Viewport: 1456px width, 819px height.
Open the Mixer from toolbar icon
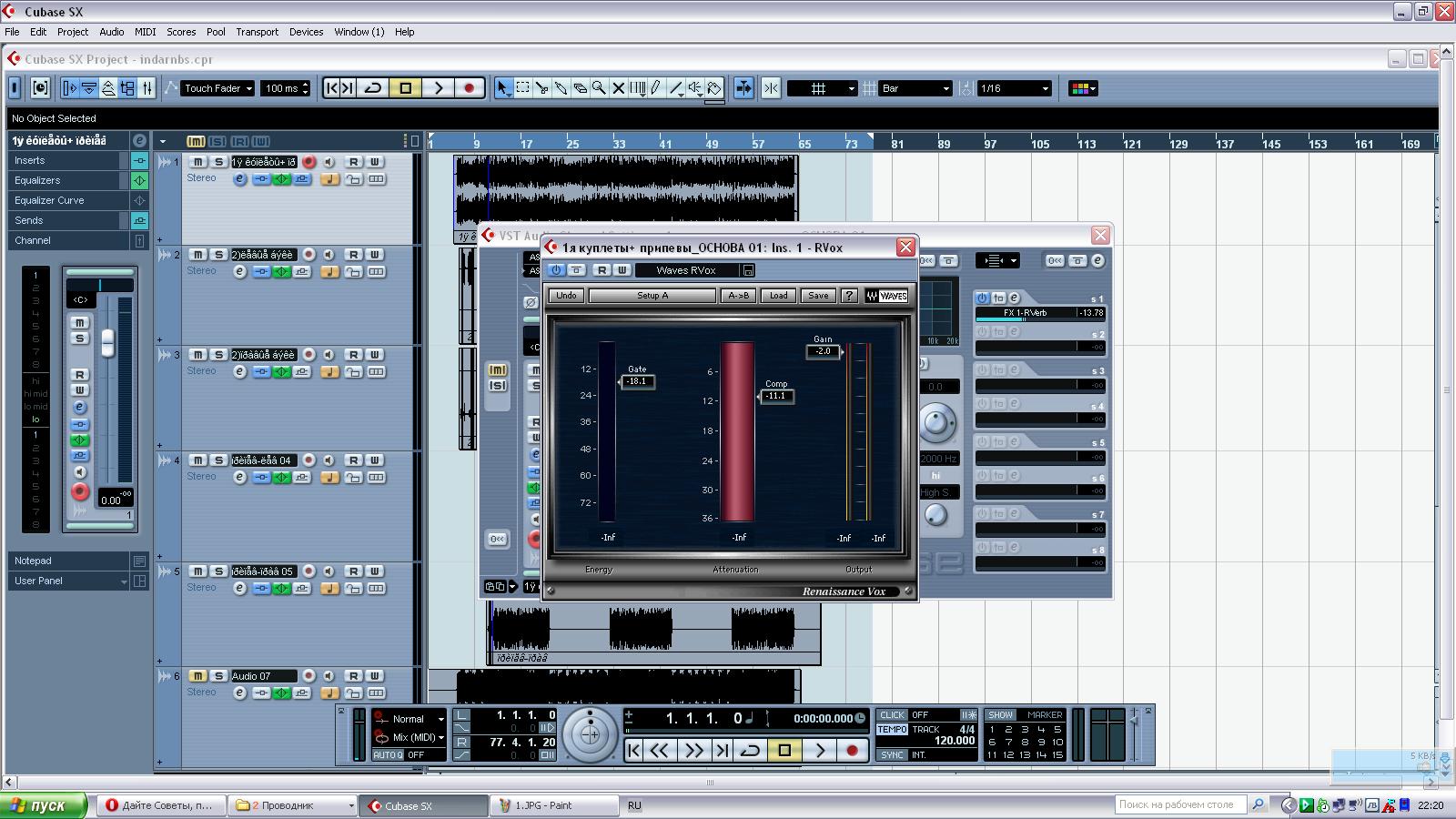pyautogui.click(x=147, y=88)
